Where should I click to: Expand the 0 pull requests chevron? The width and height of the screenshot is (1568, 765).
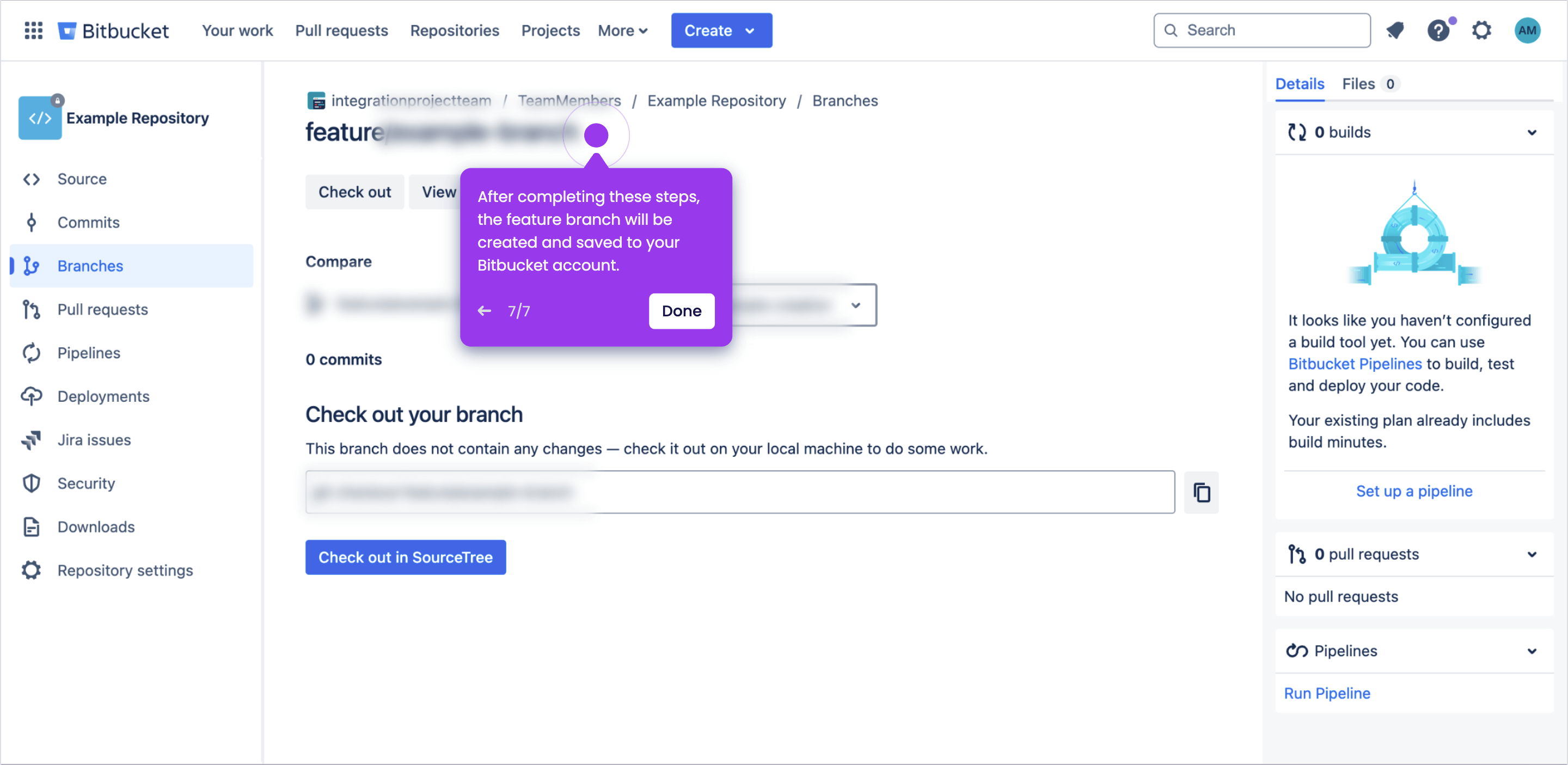[x=1532, y=554]
